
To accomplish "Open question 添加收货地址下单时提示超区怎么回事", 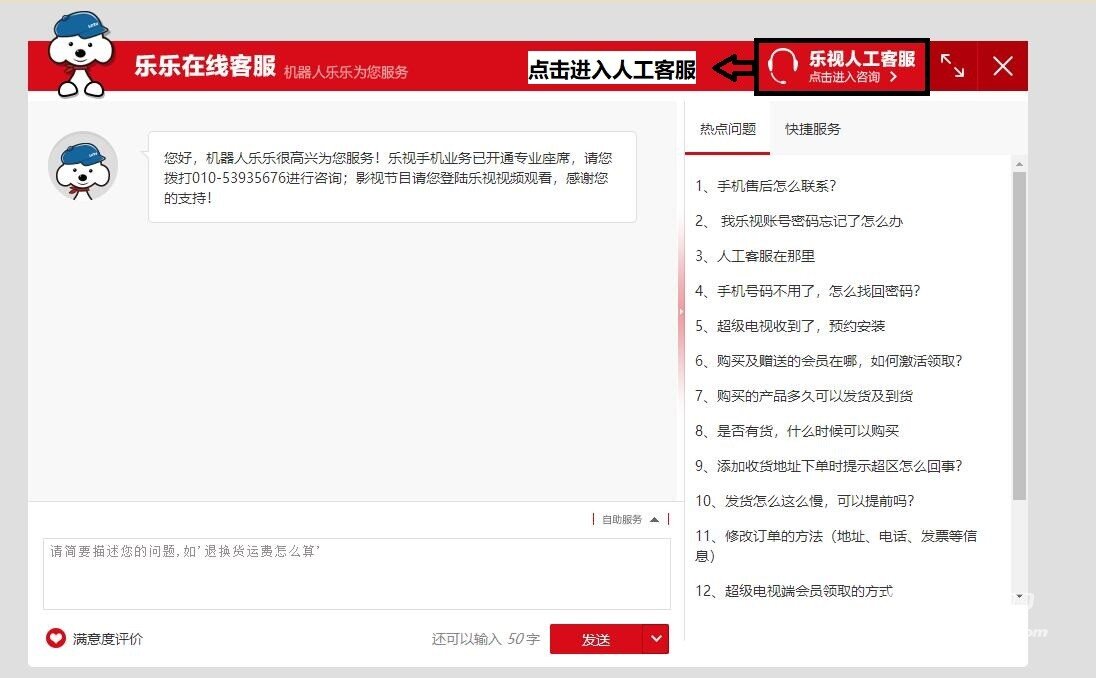I will pos(828,466).
